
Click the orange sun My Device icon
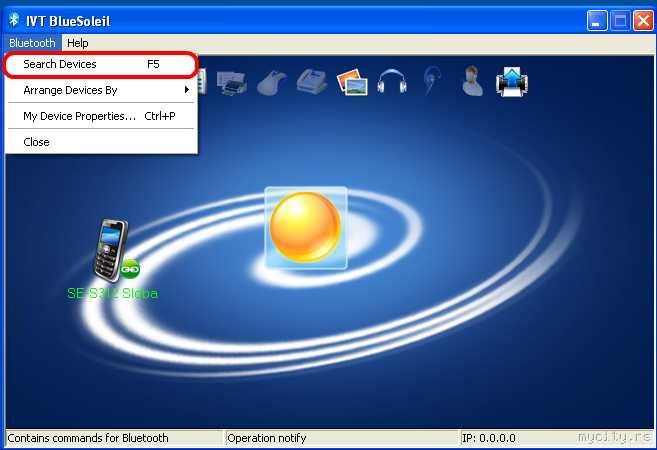coord(305,228)
